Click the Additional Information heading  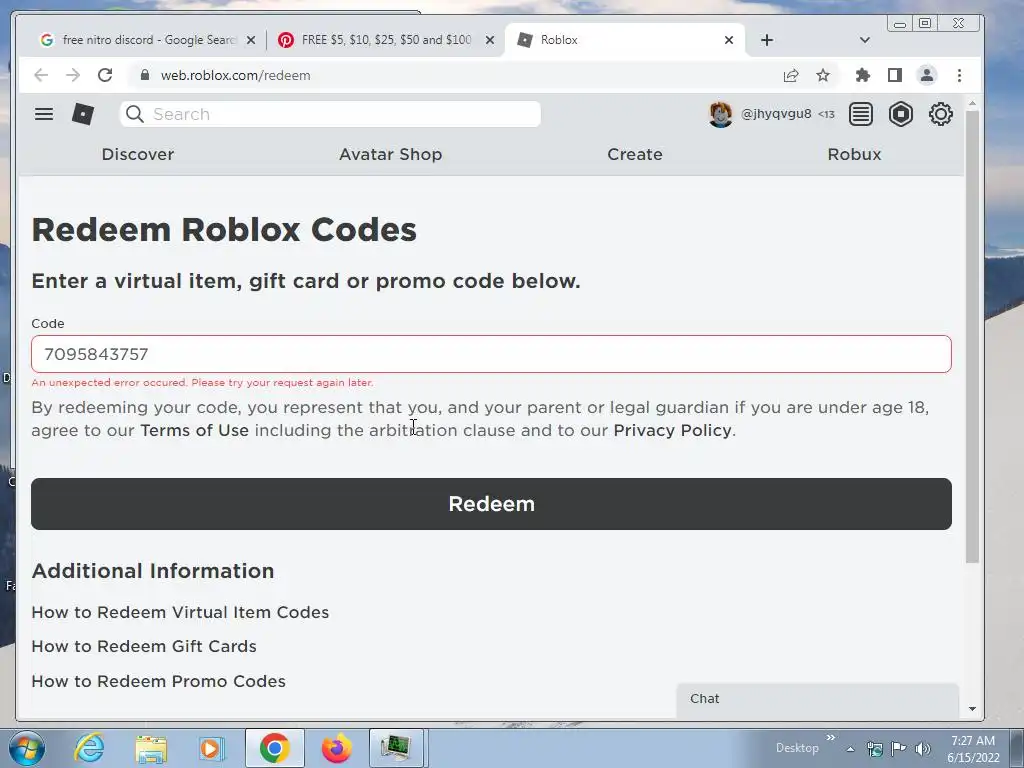153,571
